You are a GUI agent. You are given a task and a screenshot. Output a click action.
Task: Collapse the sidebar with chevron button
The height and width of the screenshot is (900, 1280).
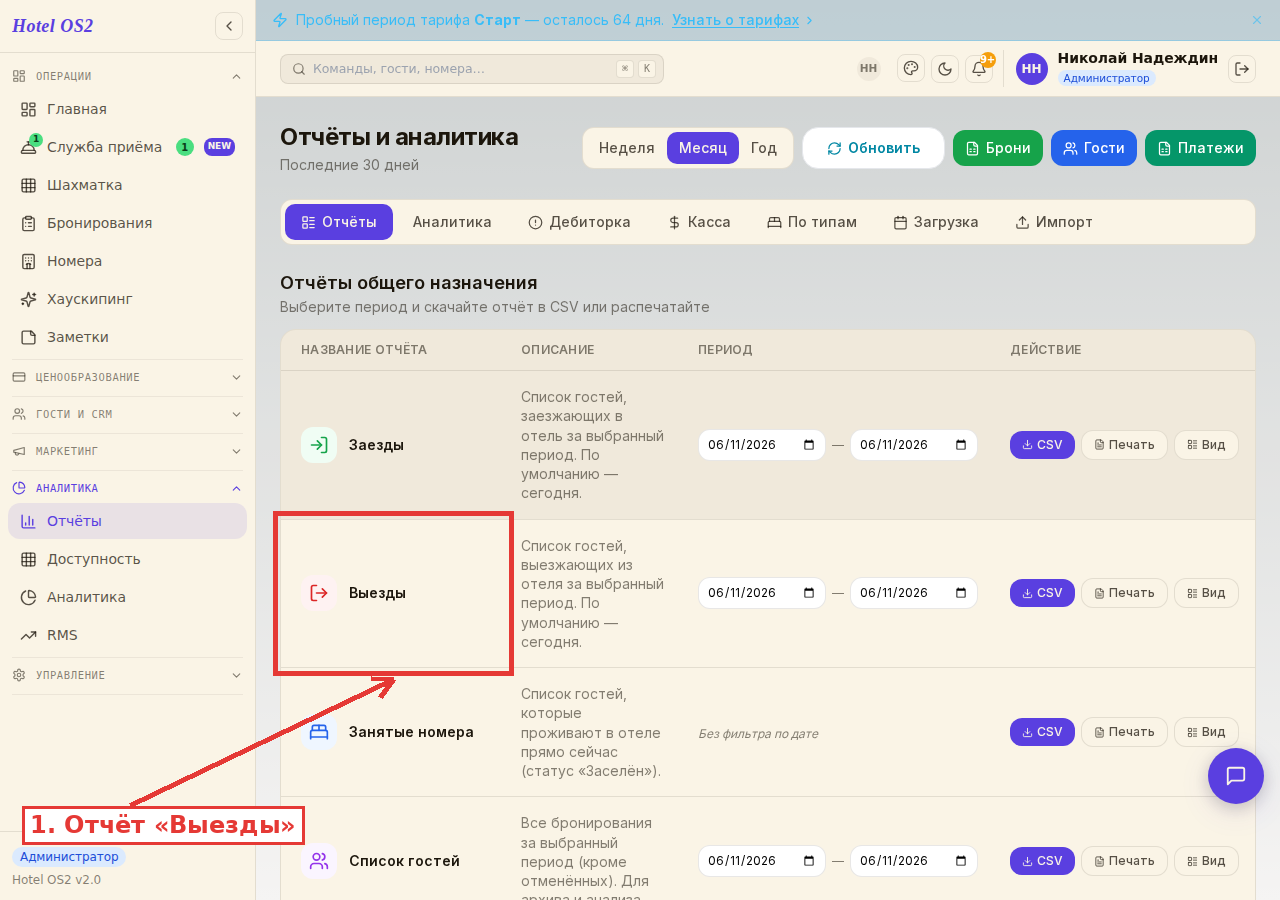(229, 26)
